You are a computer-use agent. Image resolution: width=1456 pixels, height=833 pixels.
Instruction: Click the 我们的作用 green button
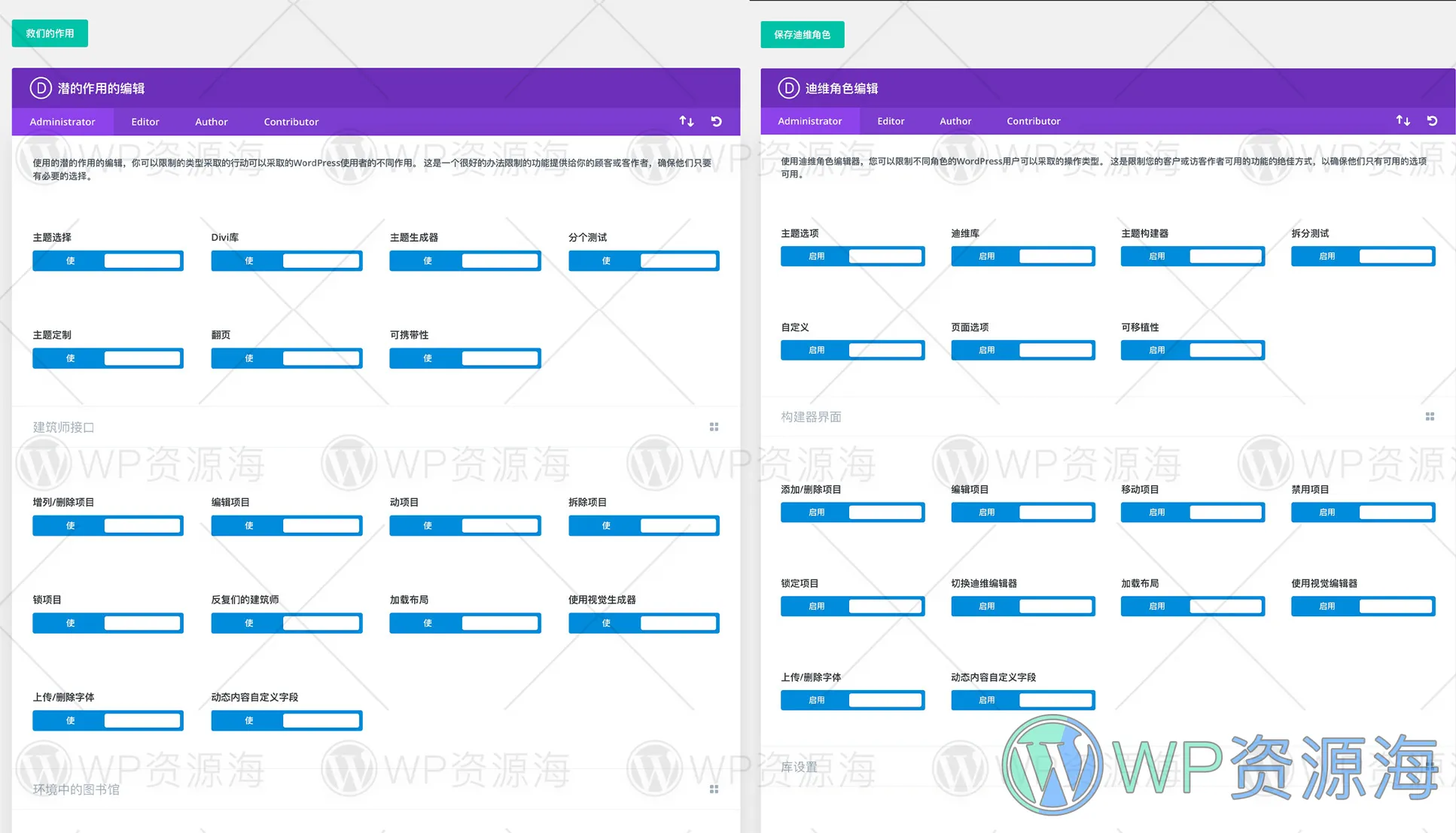50,33
